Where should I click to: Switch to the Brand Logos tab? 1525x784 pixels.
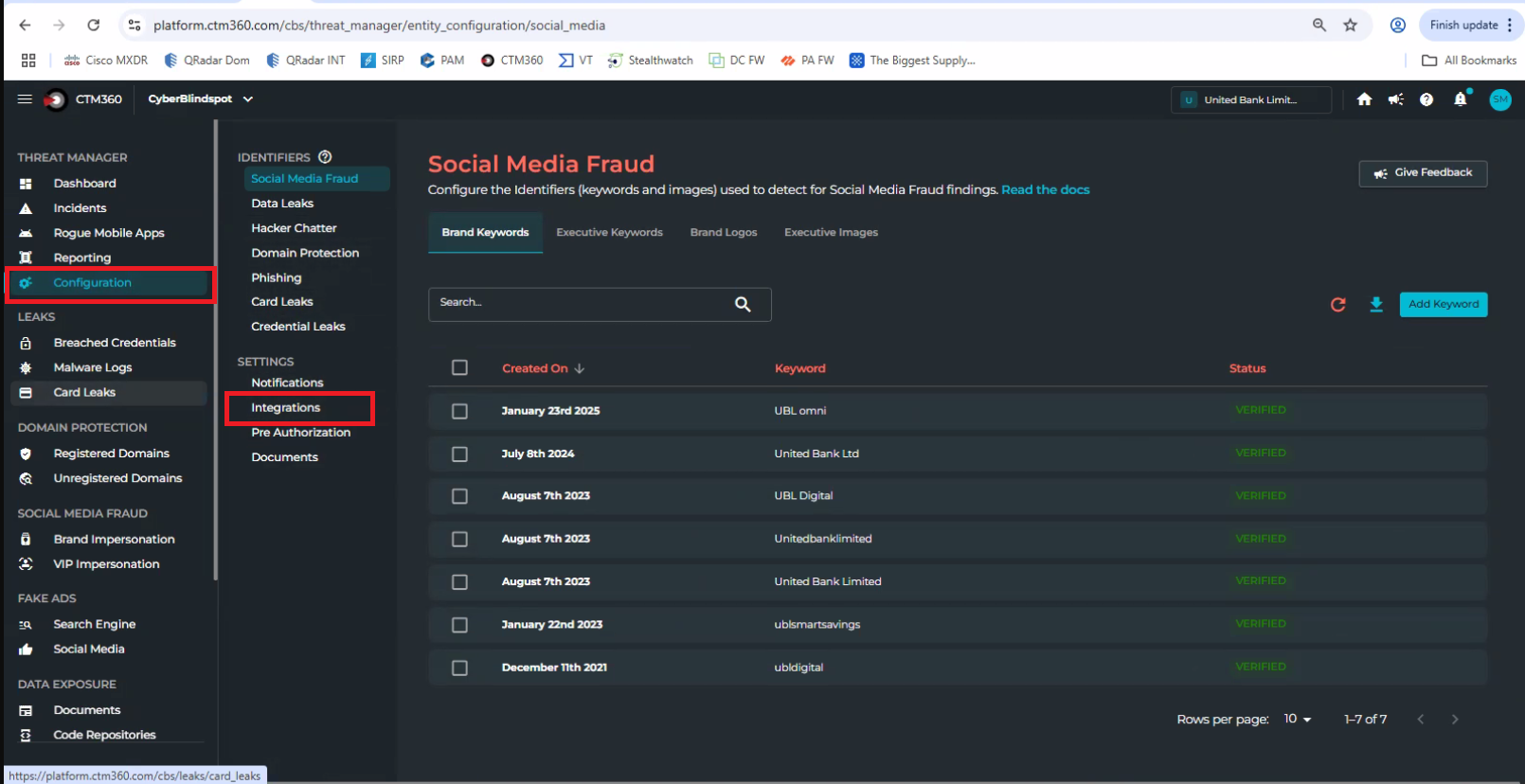coord(724,232)
